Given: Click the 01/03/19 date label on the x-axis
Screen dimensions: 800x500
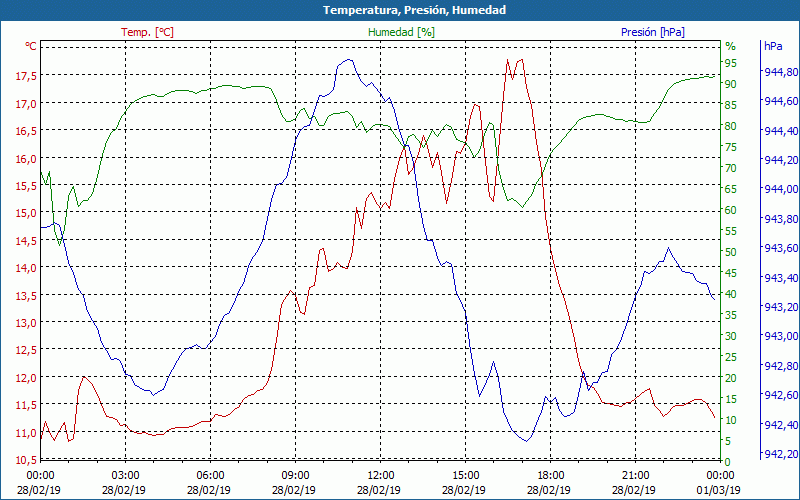Looking at the screenshot, I should [719, 490].
